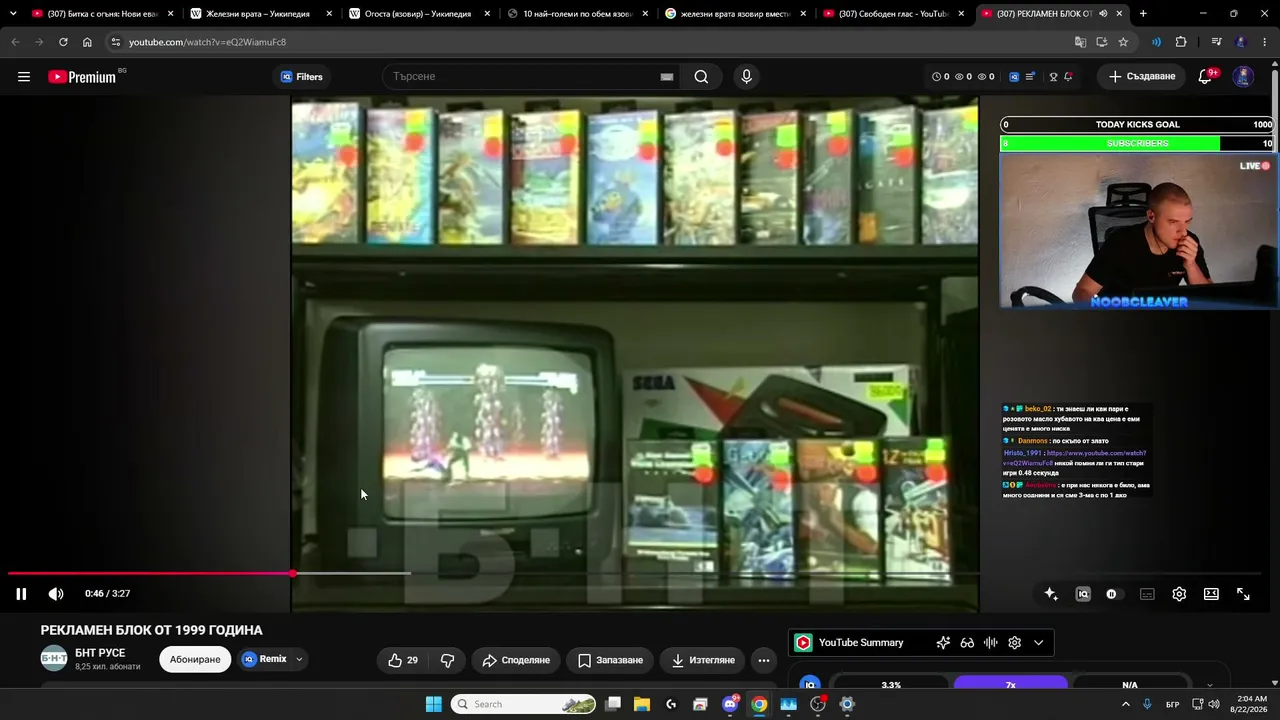Switch to the 10 най-големи по обем язовири tab
This screenshot has height=720, width=1280.
578,14
